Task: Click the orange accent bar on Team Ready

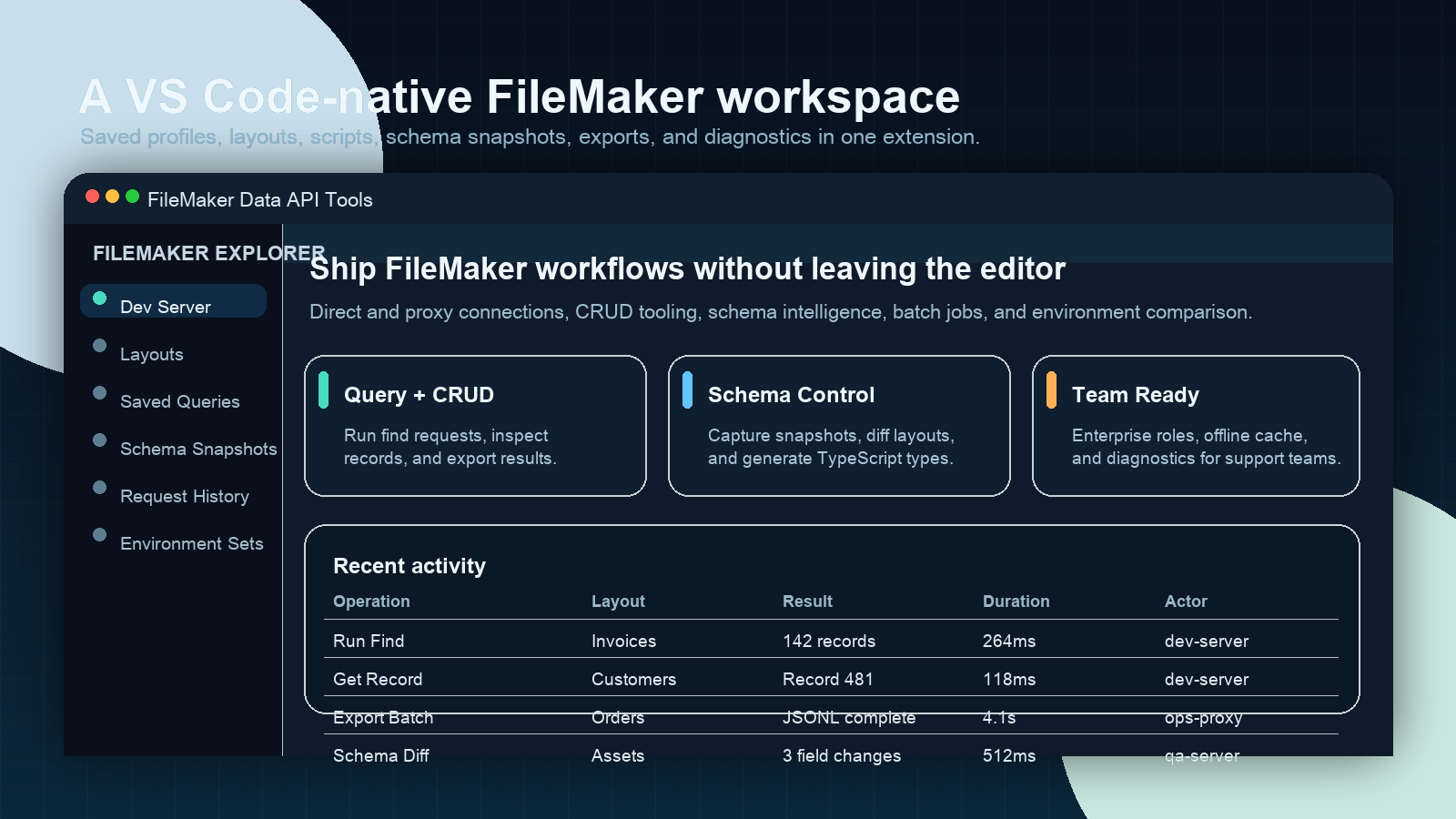Action: 1051,390
